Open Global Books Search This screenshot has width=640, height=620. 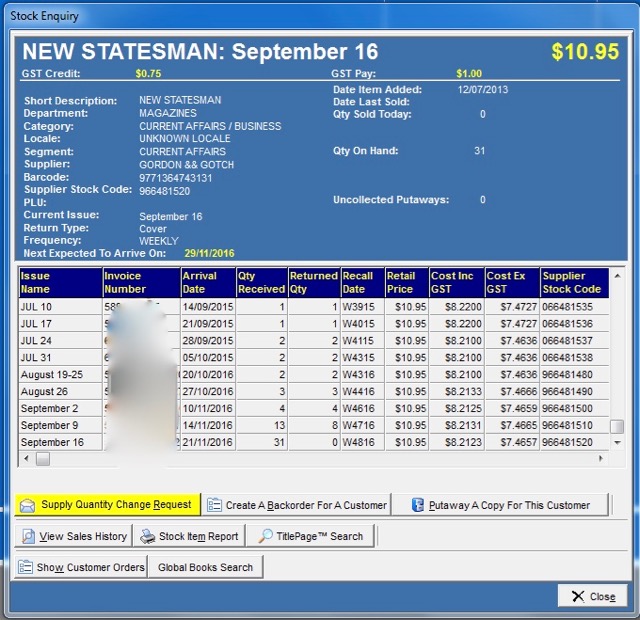click(x=205, y=567)
